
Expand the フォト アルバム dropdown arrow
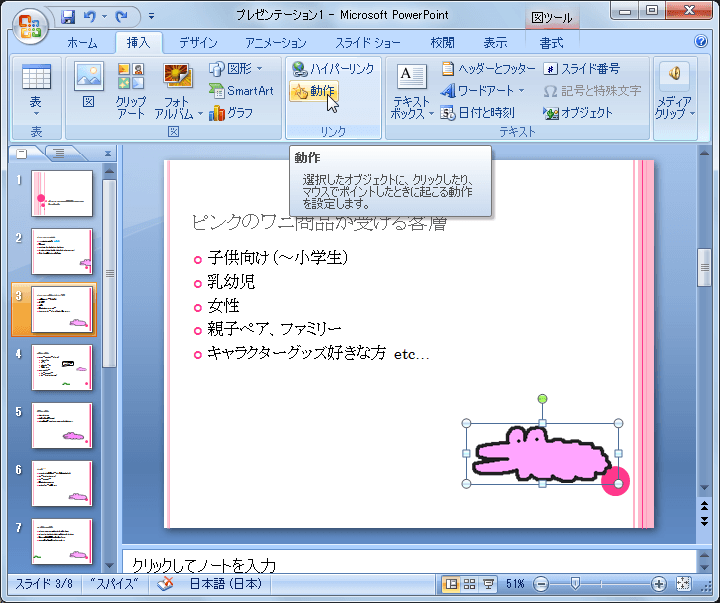click(200, 113)
